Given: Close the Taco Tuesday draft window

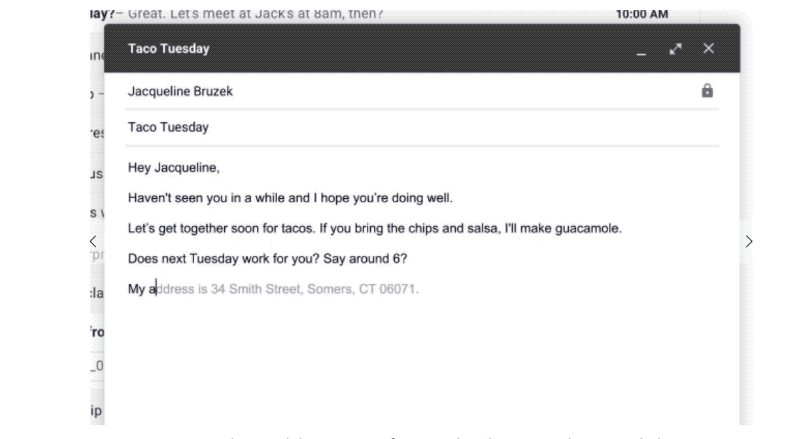Looking at the screenshot, I should point(708,49).
